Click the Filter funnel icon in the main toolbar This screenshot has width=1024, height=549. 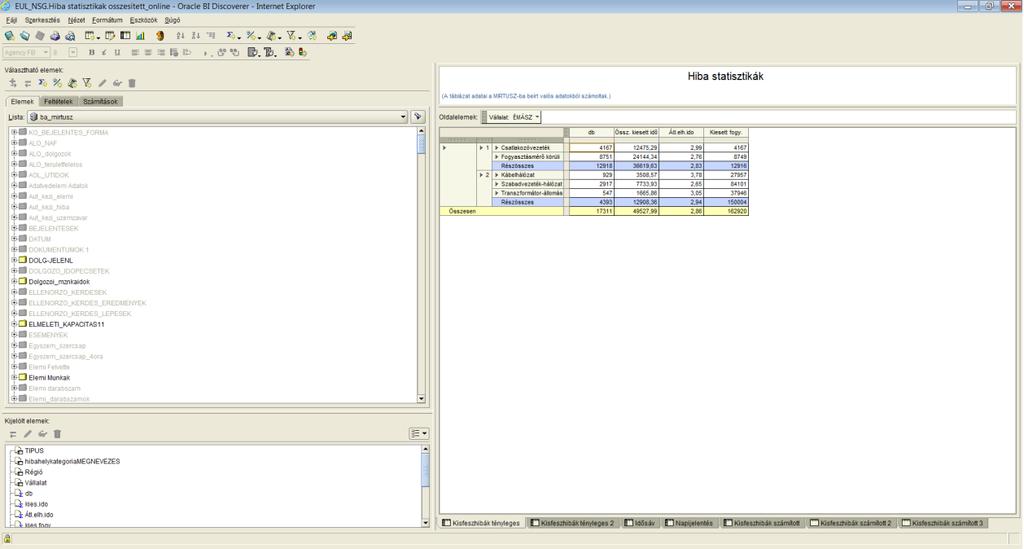pyautogui.click(x=292, y=36)
